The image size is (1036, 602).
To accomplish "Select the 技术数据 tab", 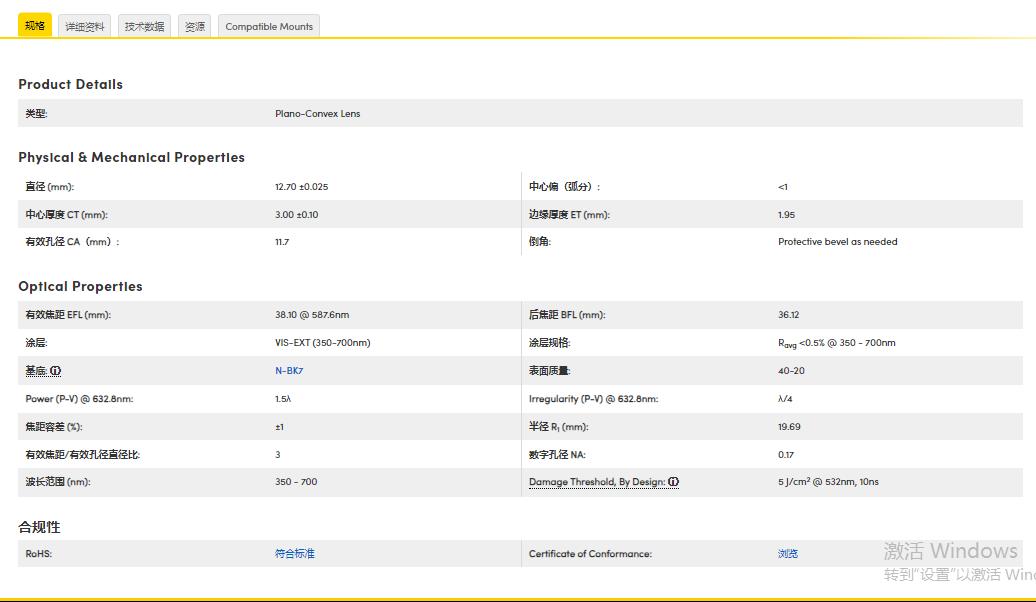I will click(x=144, y=27).
